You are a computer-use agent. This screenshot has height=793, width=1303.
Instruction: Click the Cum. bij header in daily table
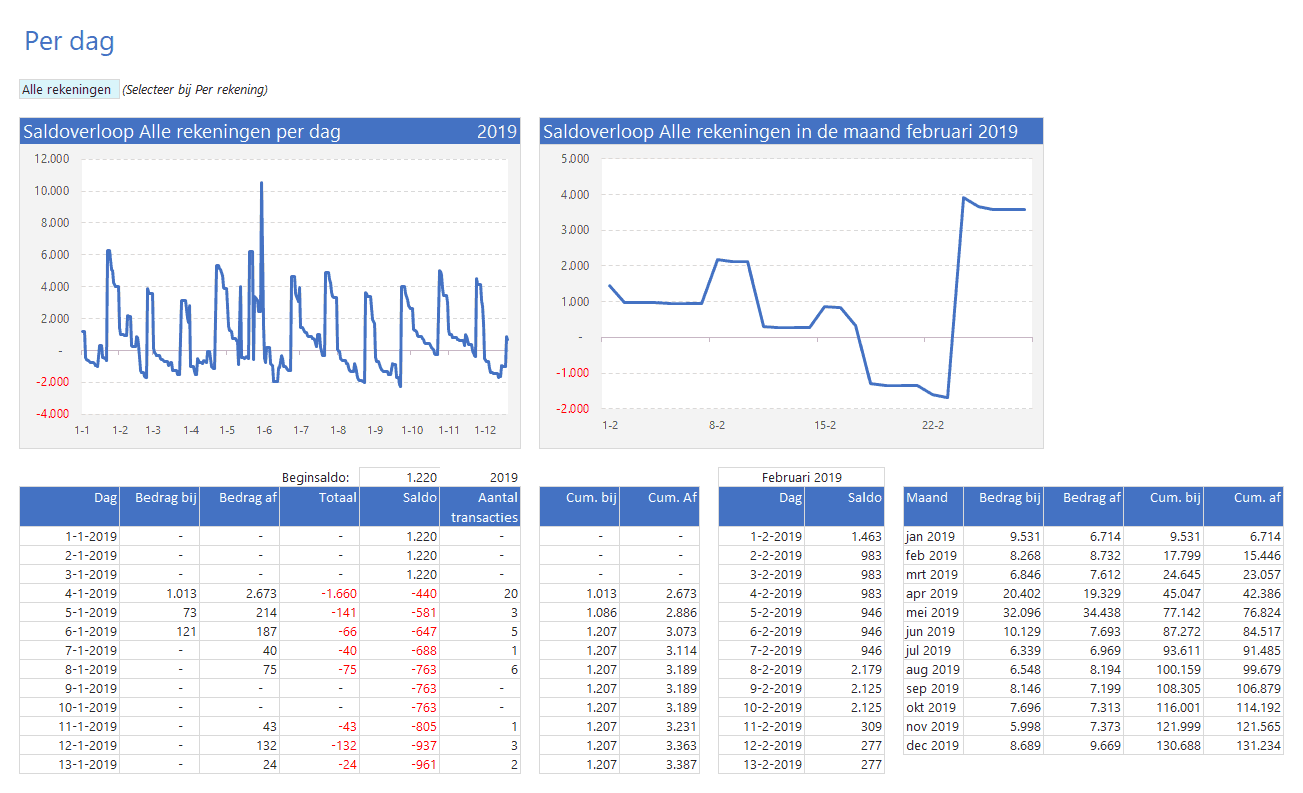click(x=579, y=497)
